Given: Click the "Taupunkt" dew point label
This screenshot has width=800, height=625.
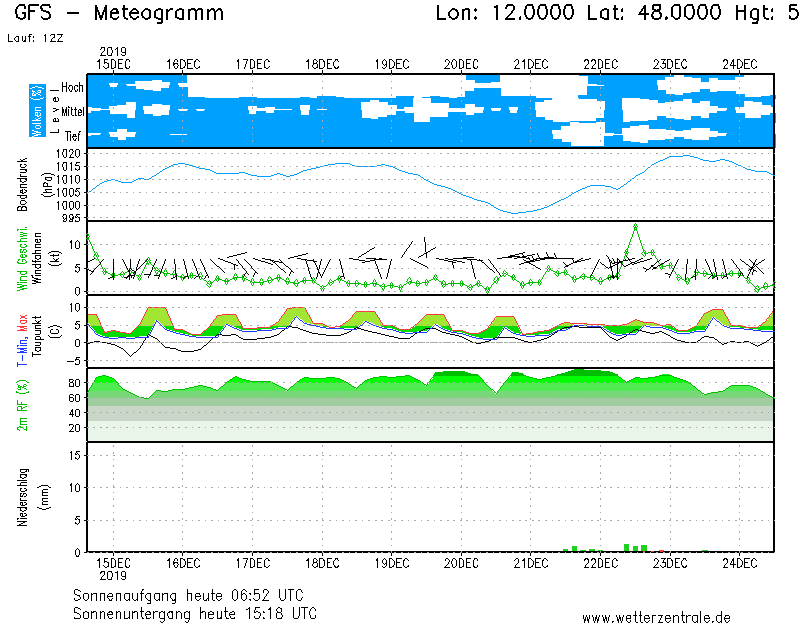Looking at the screenshot, I should (x=37, y=335).
